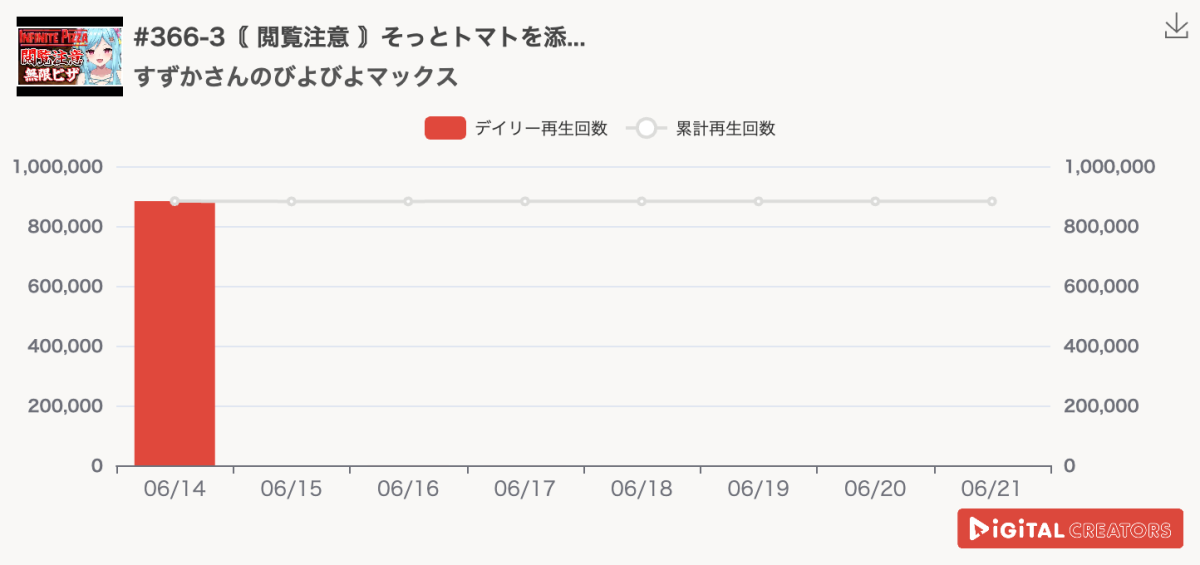Viewport: 1200px width, 565px height.
Task: Click the 06/21 x-axis date label
Action: [992, 489]
